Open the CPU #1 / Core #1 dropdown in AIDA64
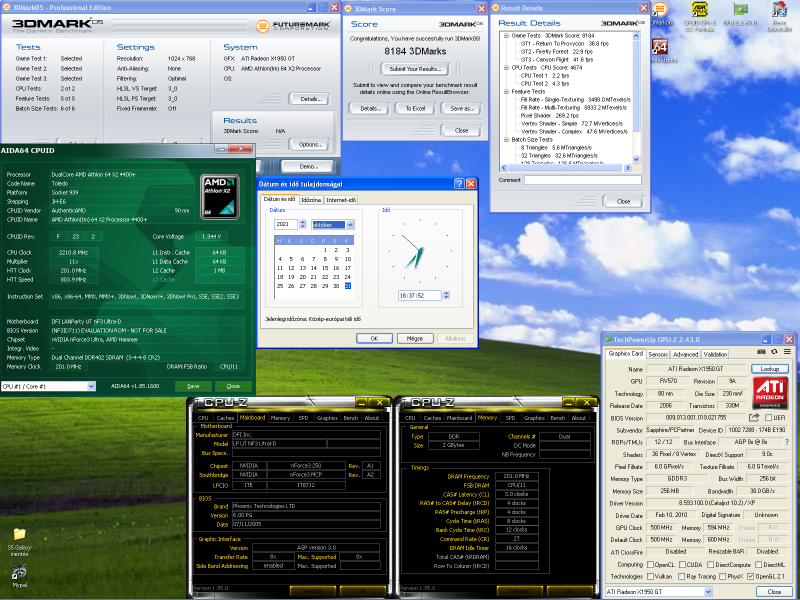The width and height of the screenshot is (800, 600). click(91, 386)
